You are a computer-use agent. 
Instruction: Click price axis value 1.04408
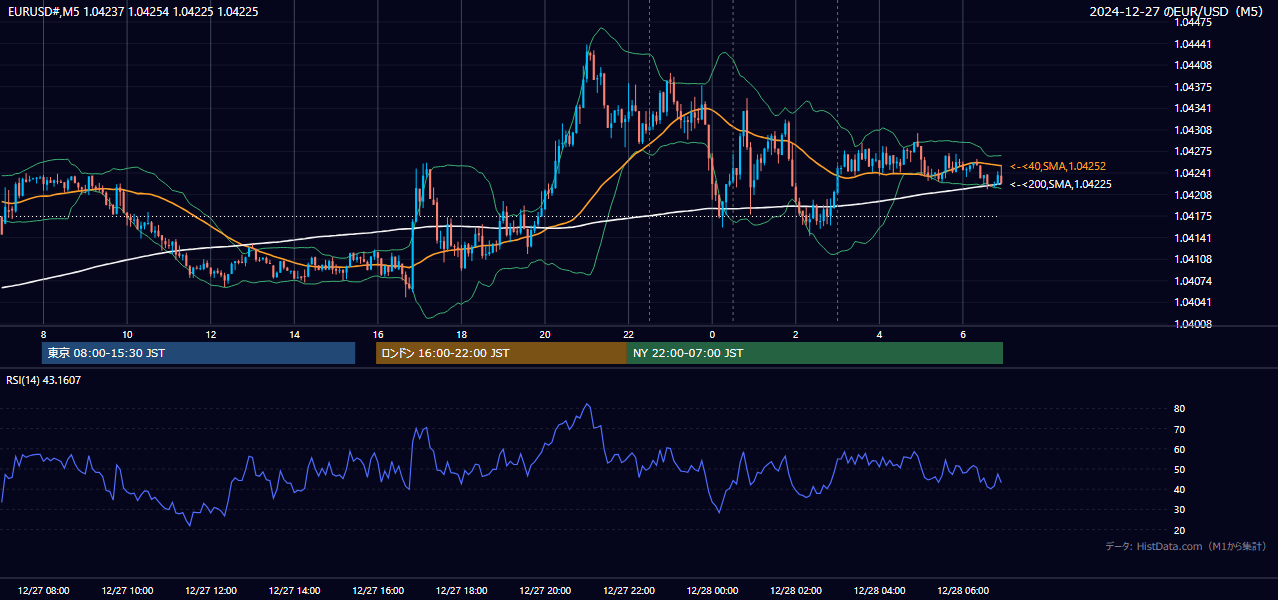1193,65
